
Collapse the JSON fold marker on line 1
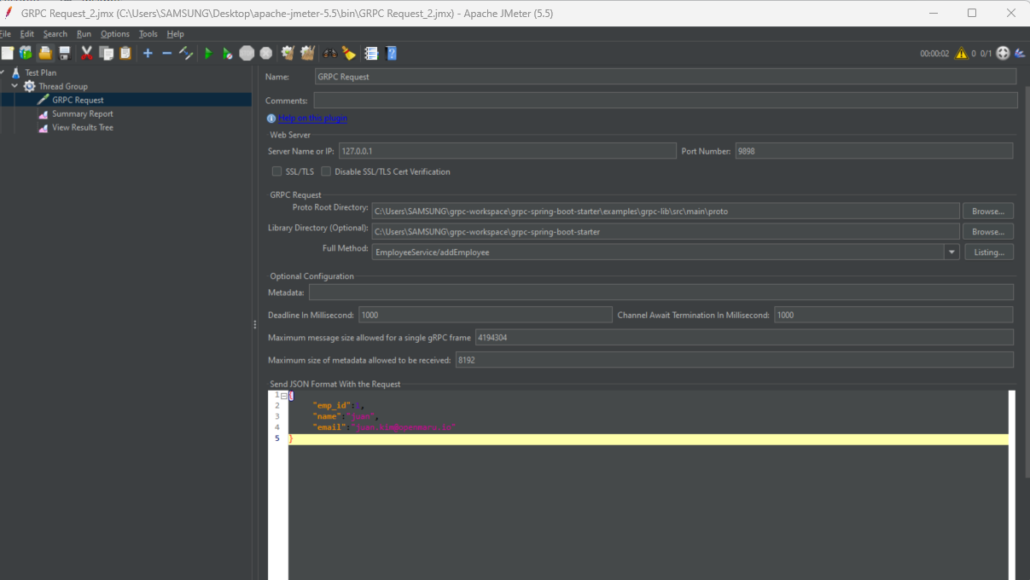(284, 396)
